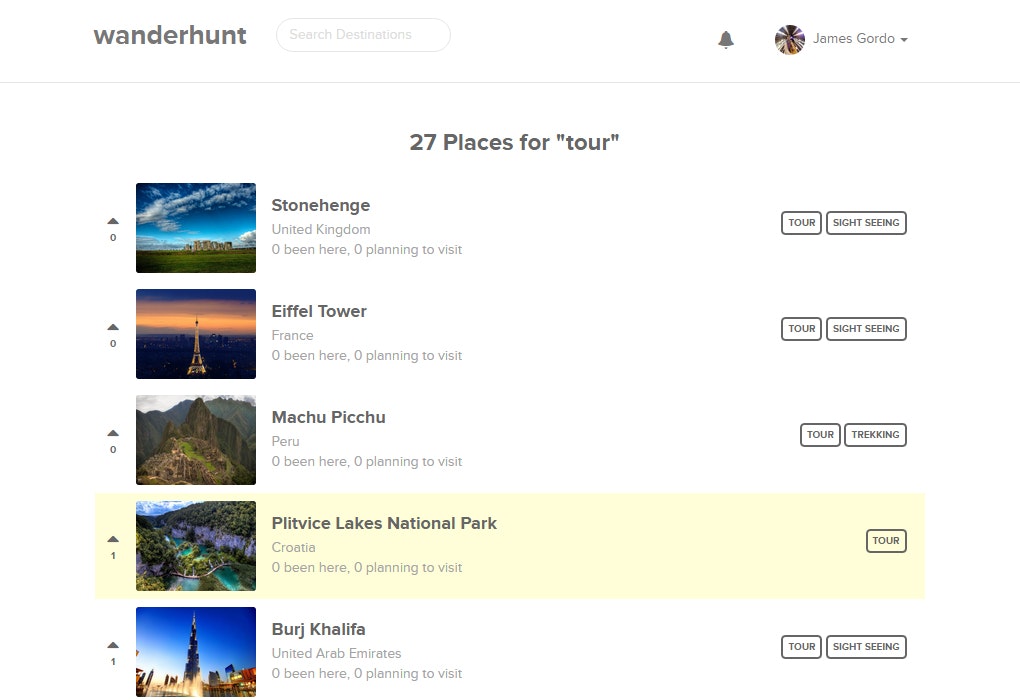
Task: Select SIGHT SEEING tag on Burj Khalifa
Action: tap(866, 647)
